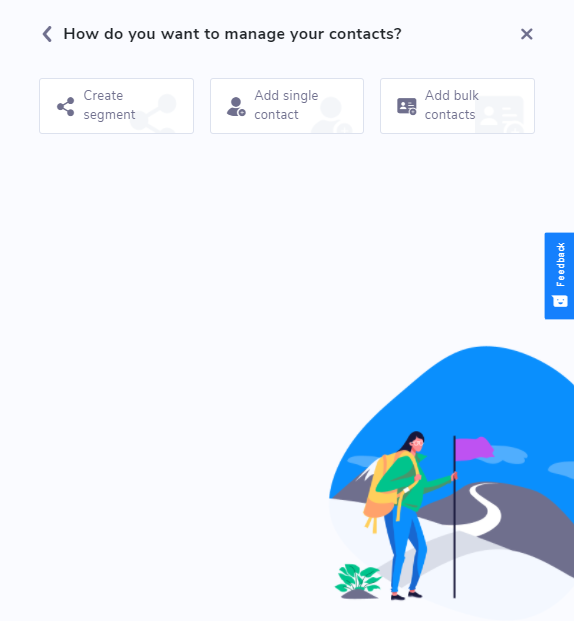Image resolution: width=574 pixels, height=621 pixels.
Task: Click the hiker's yellow backpack
Action: click(384, 487)
